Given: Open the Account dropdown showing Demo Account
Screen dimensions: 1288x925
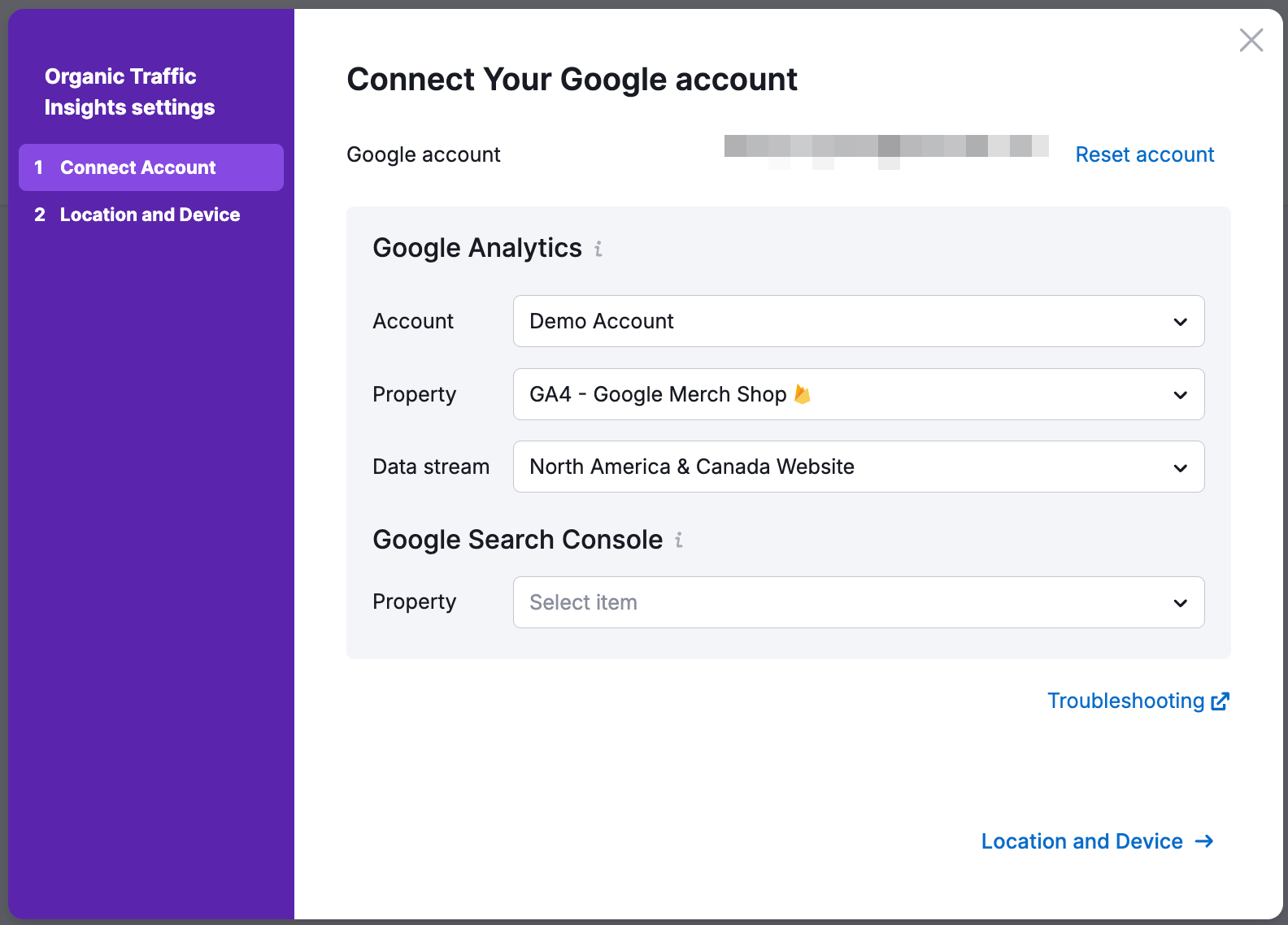Looking at the screenshot, I should point(859,321).
